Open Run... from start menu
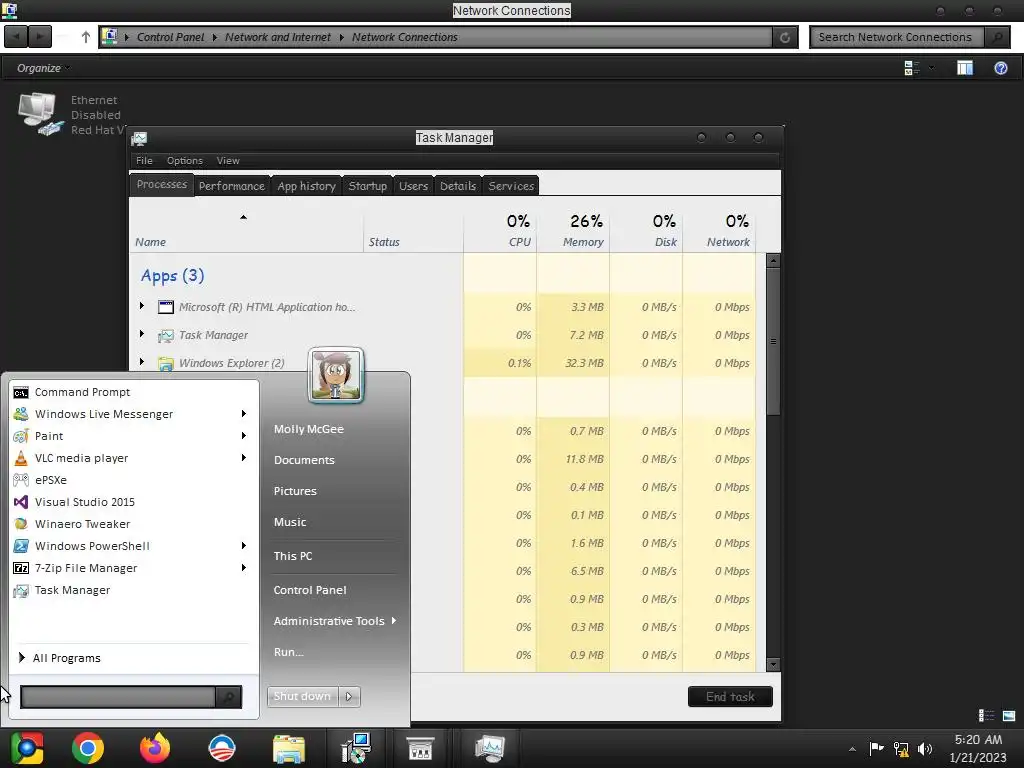 click(289, 652)
